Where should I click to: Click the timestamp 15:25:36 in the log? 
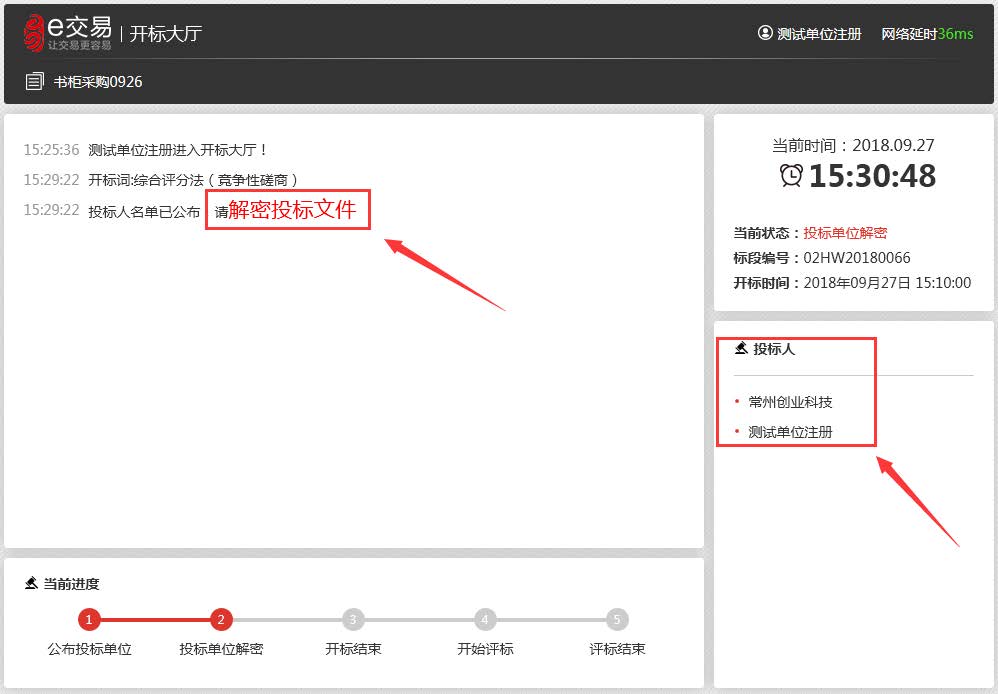[52, 150]
